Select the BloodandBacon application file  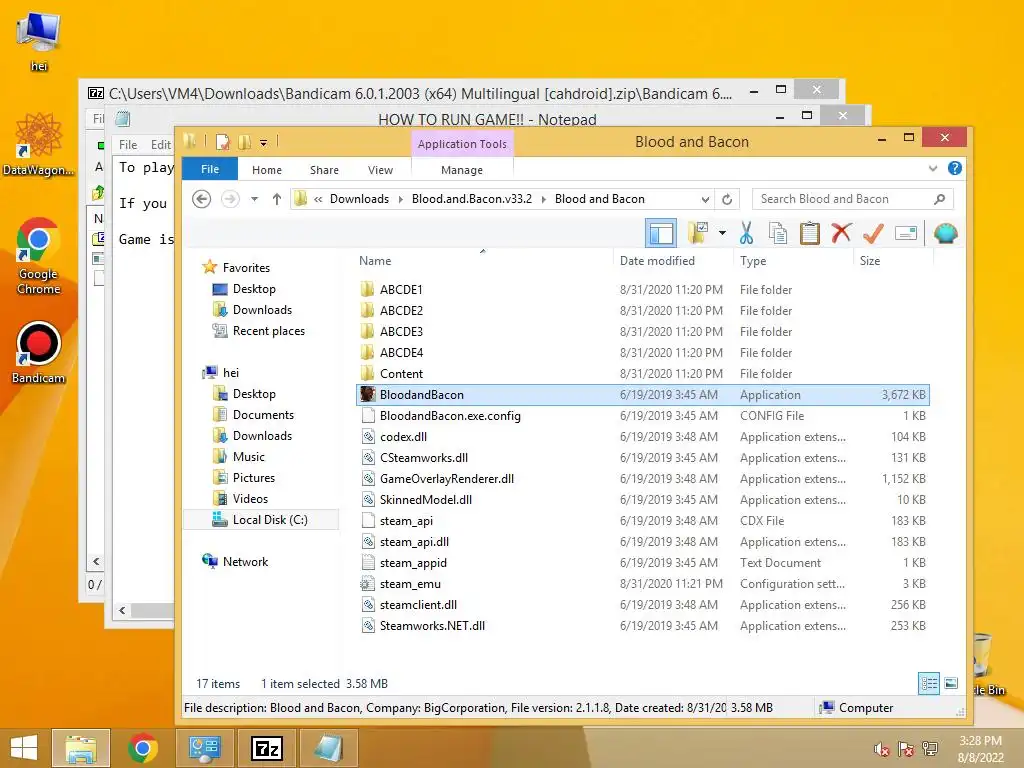click(x=643, y=394)
